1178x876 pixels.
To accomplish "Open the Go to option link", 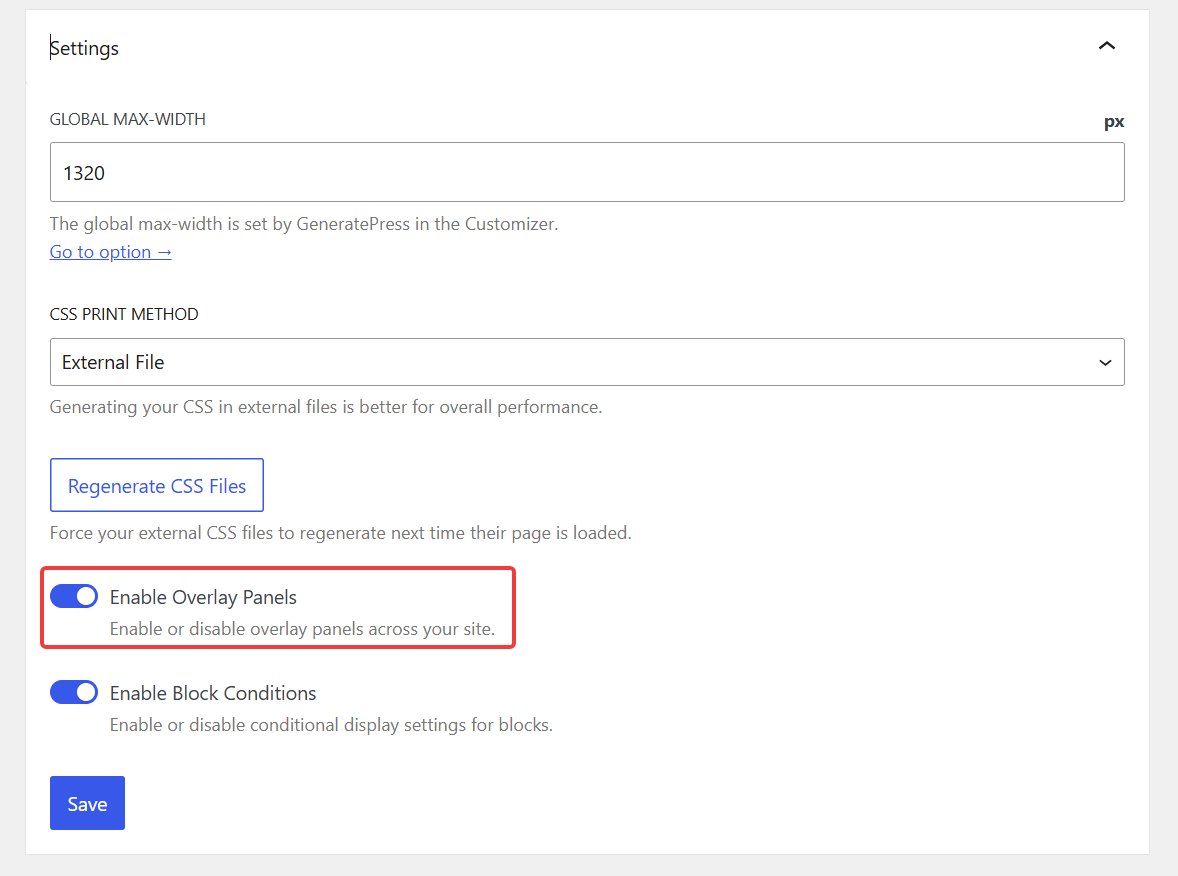I will (x=110, y=252).
